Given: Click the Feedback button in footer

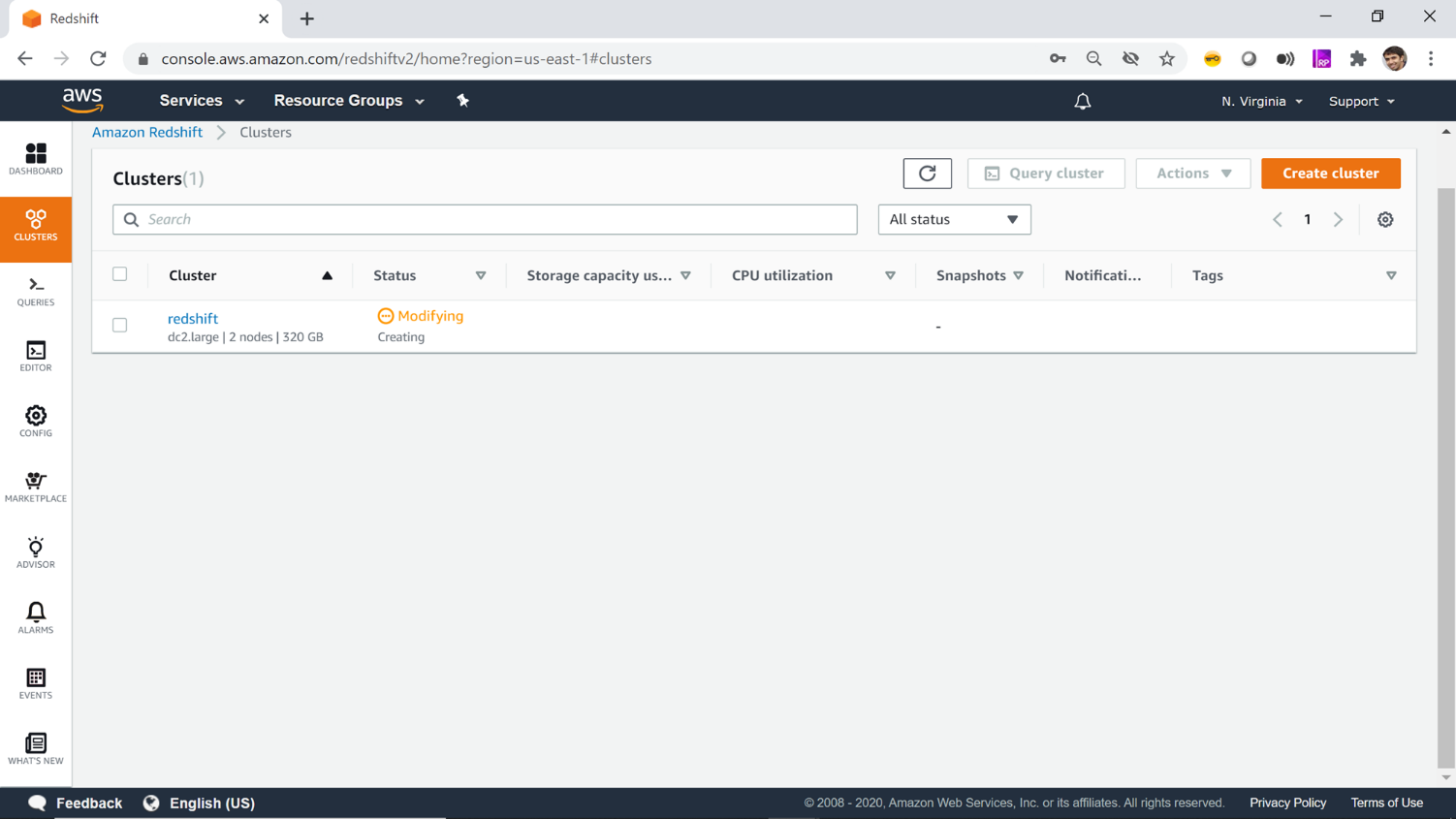Looking at the screenshot, I should (x=76, y=803).
